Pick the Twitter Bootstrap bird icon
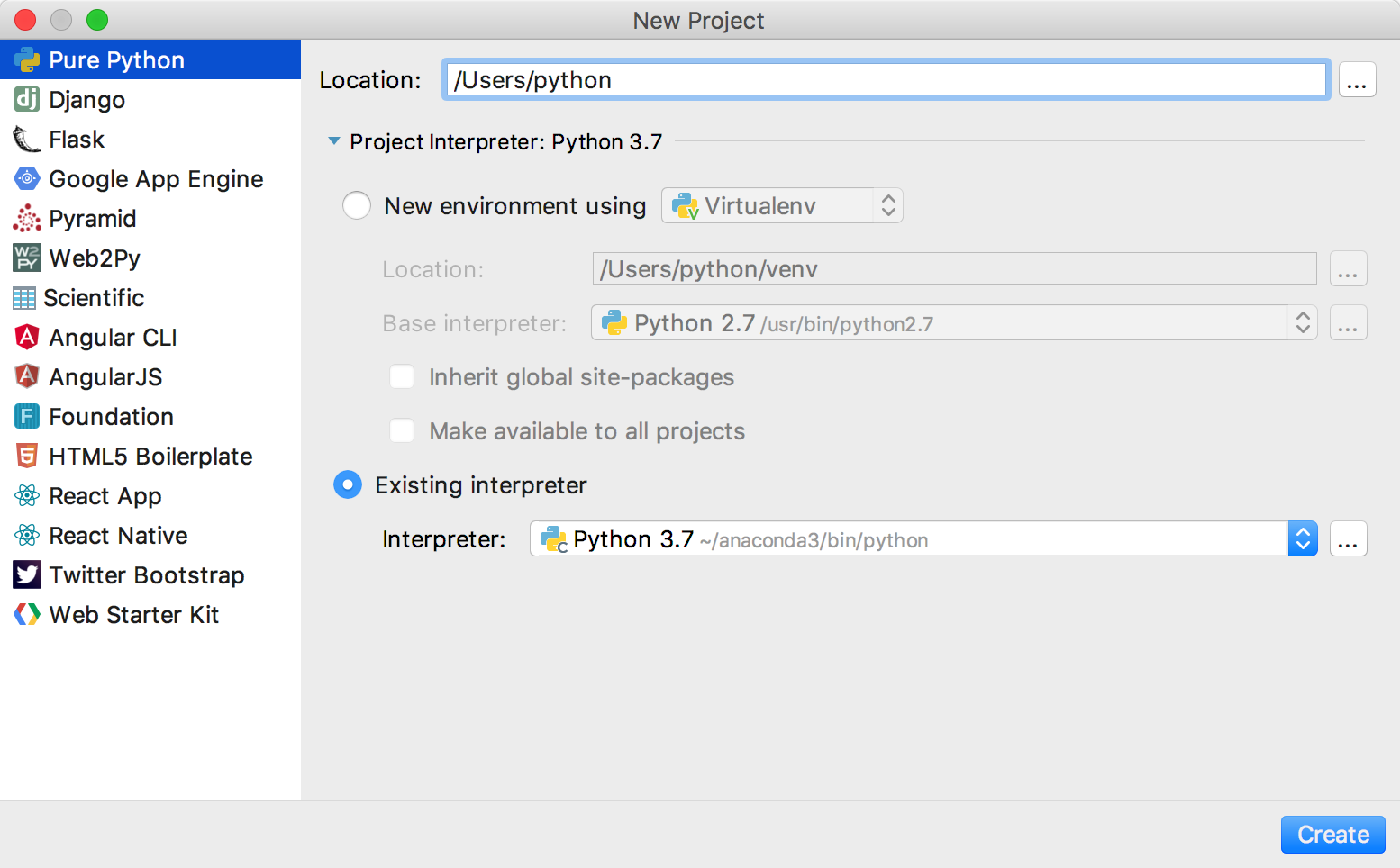 click(x=27, y=574)
